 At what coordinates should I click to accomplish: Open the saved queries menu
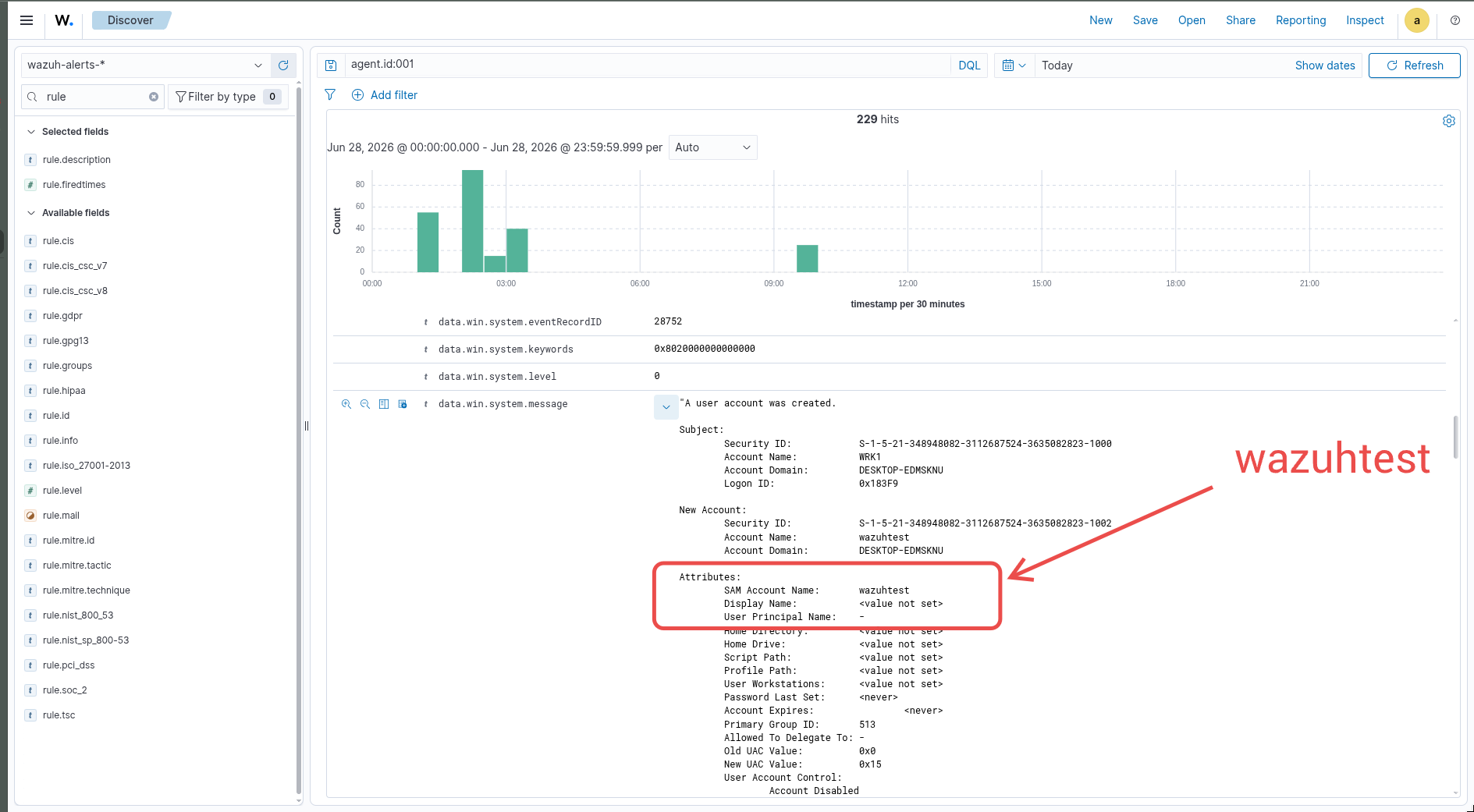[331, 66]
